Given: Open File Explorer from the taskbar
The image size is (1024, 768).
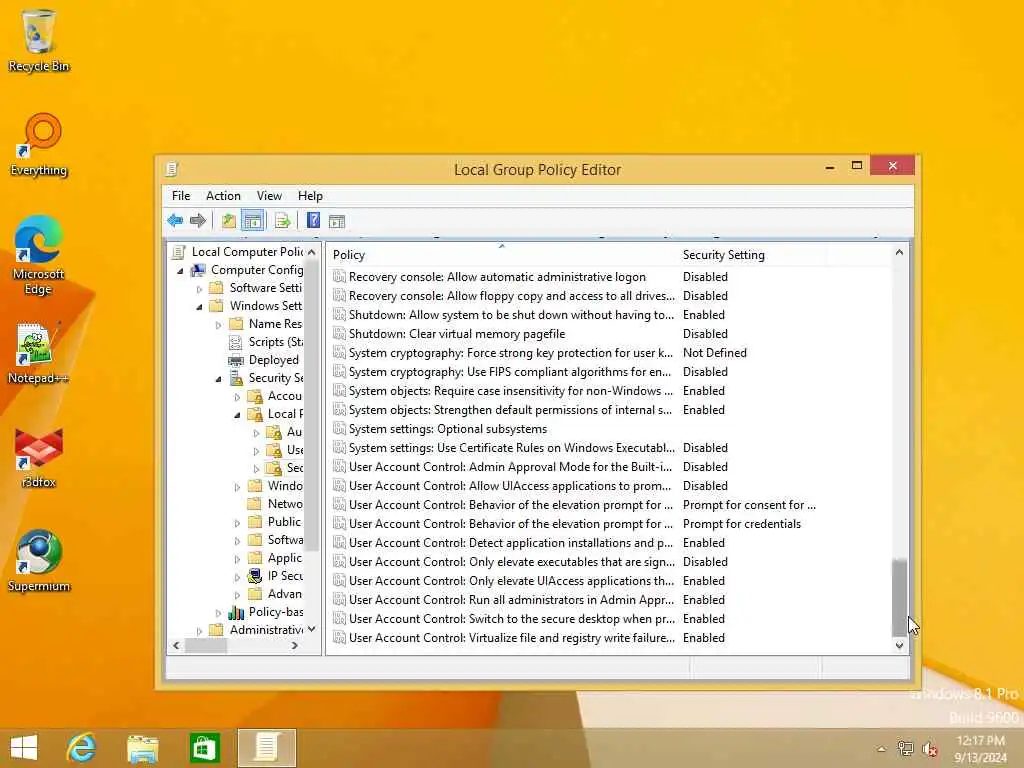Looking at the screenshot, I should 142,748.
